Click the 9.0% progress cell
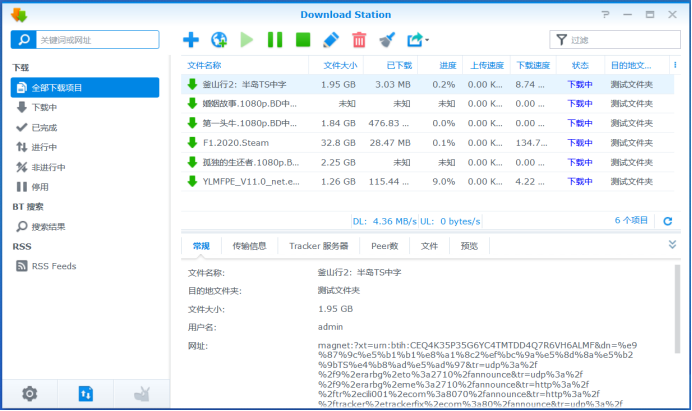 click(444, 181)
